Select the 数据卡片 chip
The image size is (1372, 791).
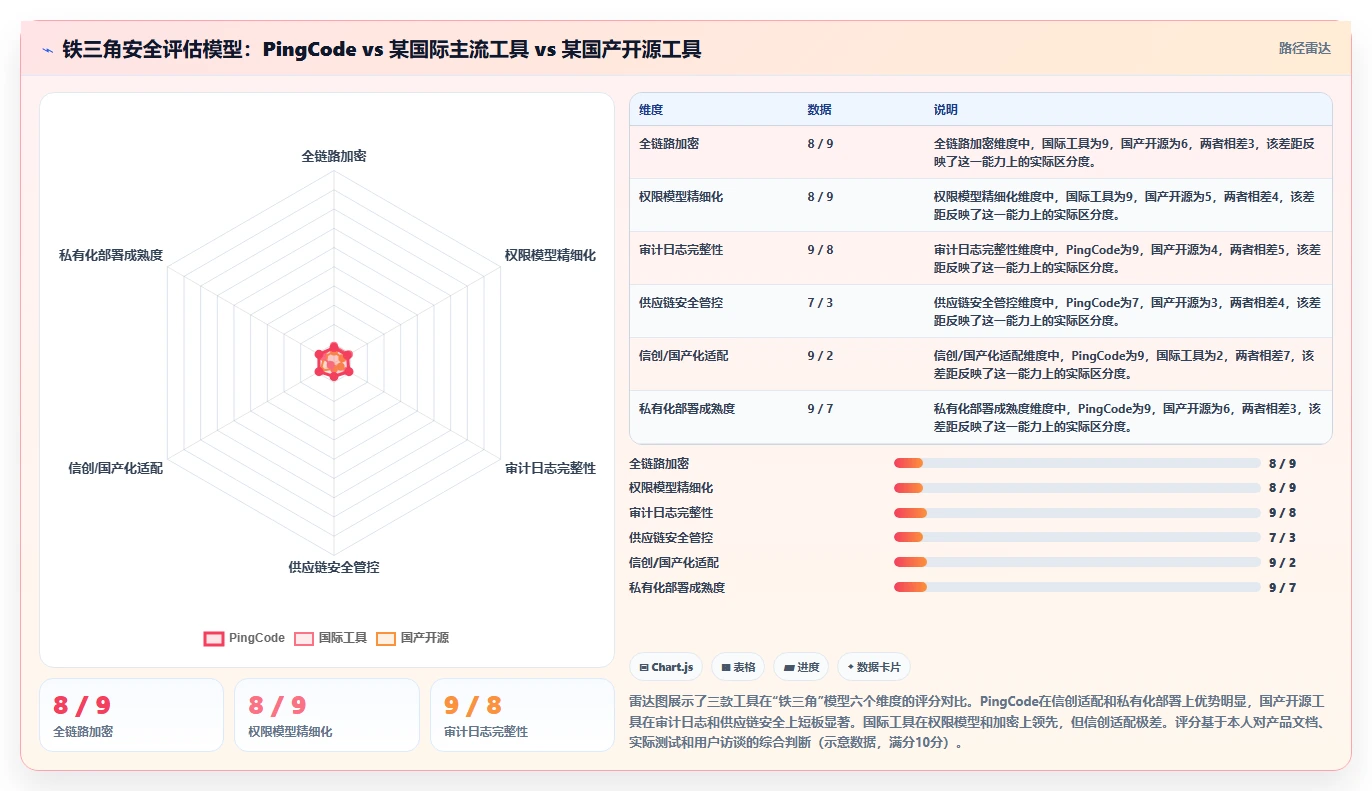click(874, 667)
